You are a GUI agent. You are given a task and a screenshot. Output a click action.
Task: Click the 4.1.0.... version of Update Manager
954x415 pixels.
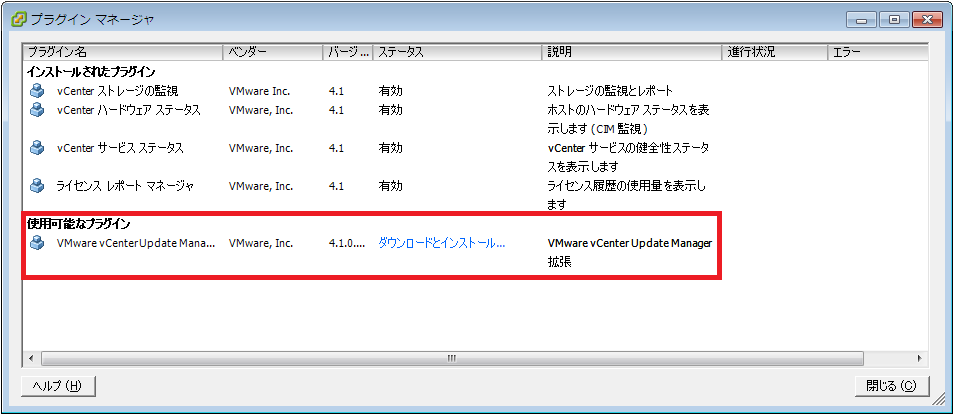click(347, 243)
